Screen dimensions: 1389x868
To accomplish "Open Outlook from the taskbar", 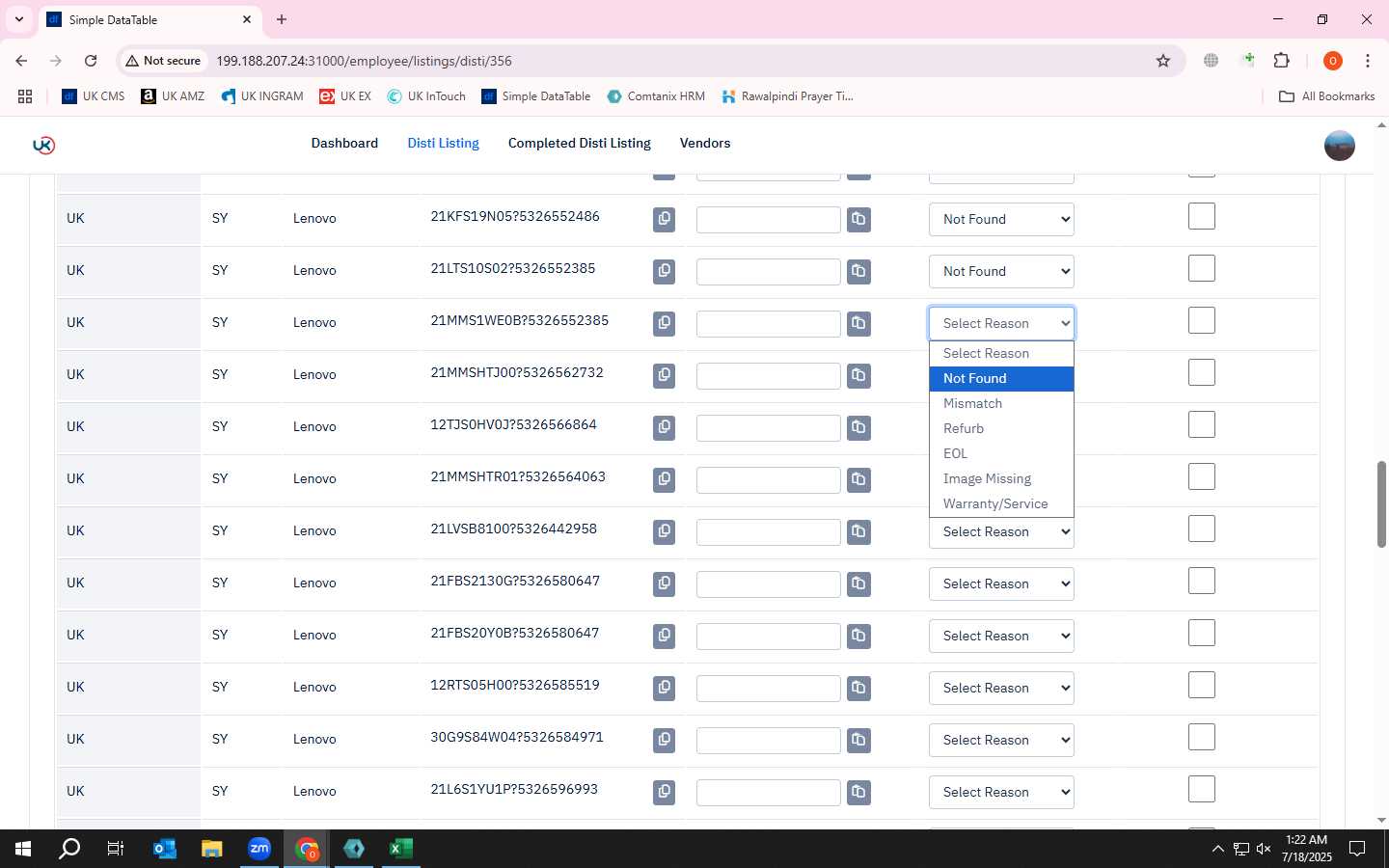I will [x=165, y=849].
